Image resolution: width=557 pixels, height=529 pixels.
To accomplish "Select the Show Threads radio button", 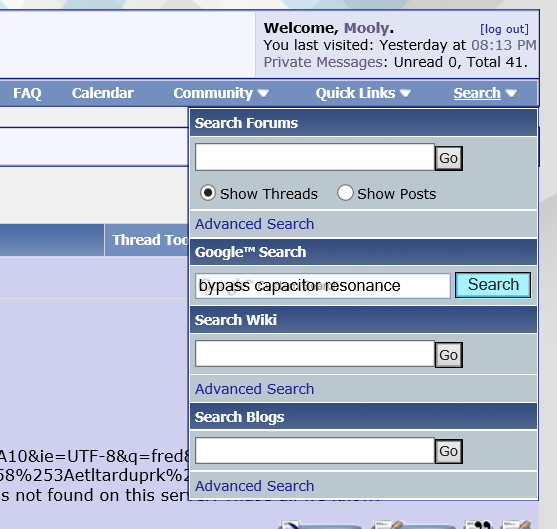I will pos(208,193).
